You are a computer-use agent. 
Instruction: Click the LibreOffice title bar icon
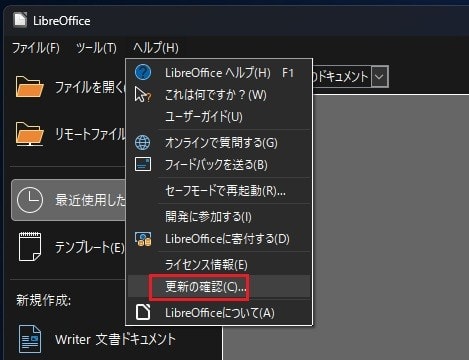(20, 20)
